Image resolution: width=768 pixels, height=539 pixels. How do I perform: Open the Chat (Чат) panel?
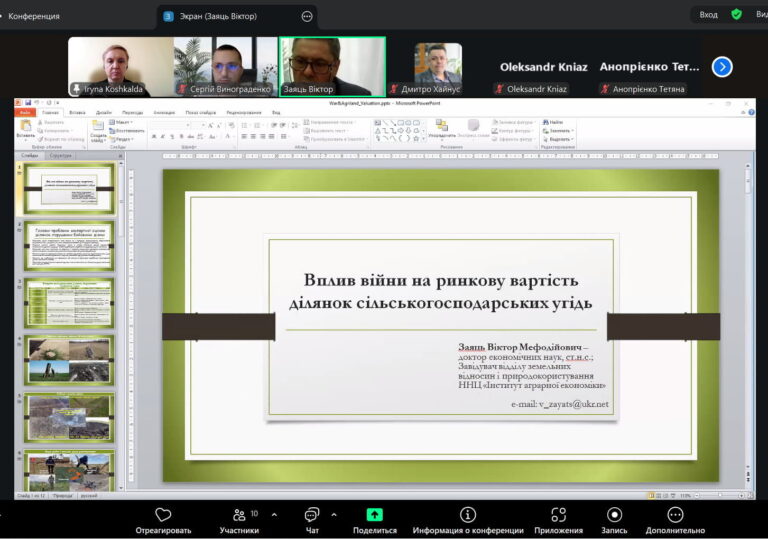tap(312, 514)
